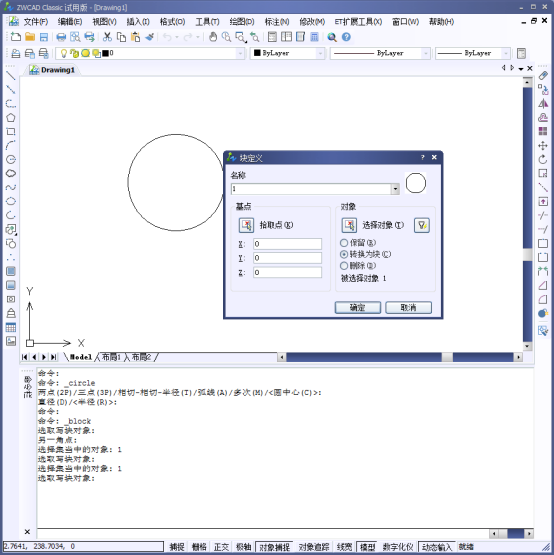Screen dimensions: 554x555
Task: Select the Polygon tool in the left toolbar
Action: (11, 118)
